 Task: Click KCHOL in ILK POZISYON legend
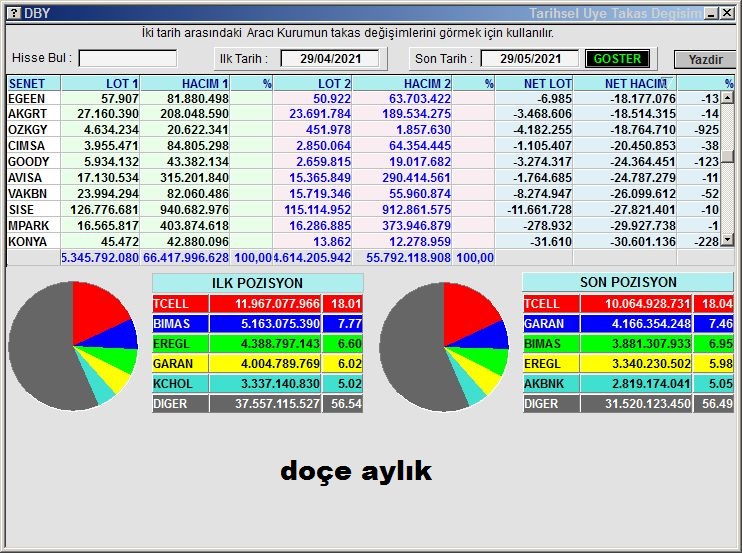180,384
